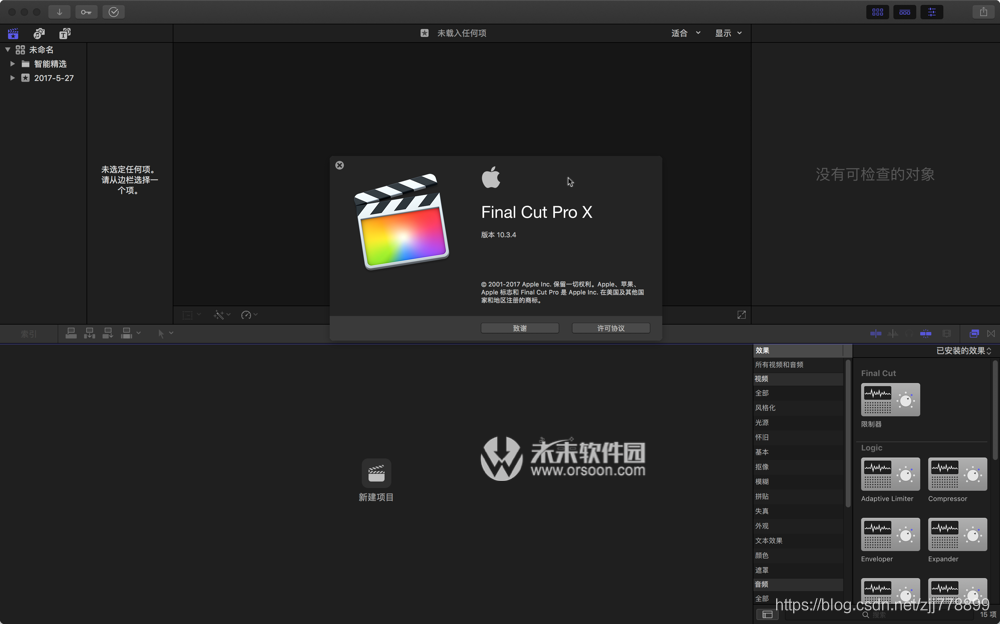The height and width of the screenshot is (624, 1000).
Task: Toggle timeline skimming
Action: coord(876,334)
